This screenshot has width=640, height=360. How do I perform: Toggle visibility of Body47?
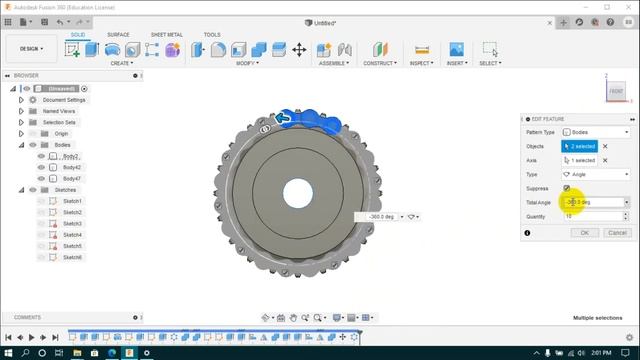point(41,178)
